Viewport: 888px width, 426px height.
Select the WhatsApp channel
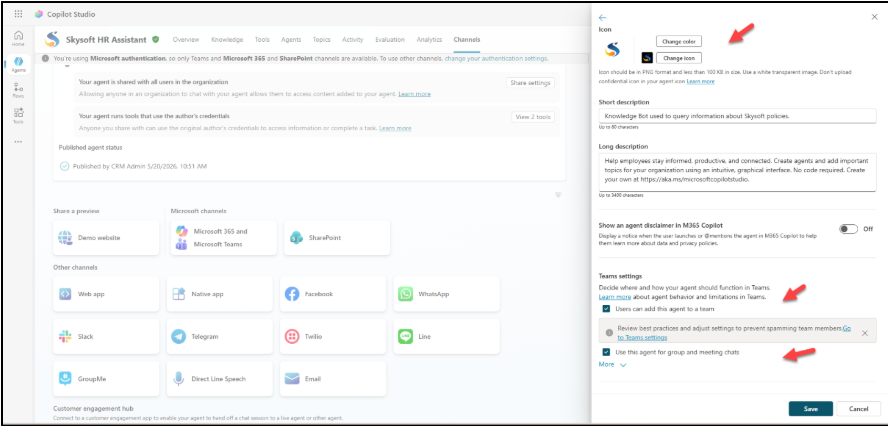pos(447,294)
